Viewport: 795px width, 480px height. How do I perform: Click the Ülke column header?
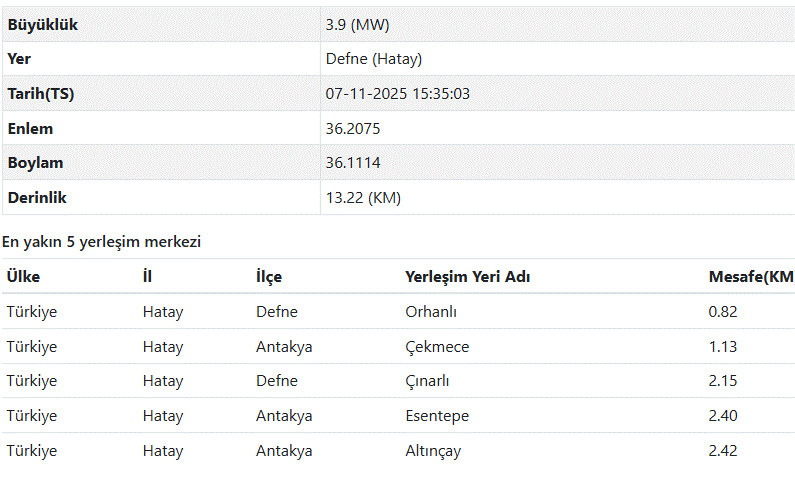[x=23, y=277]
